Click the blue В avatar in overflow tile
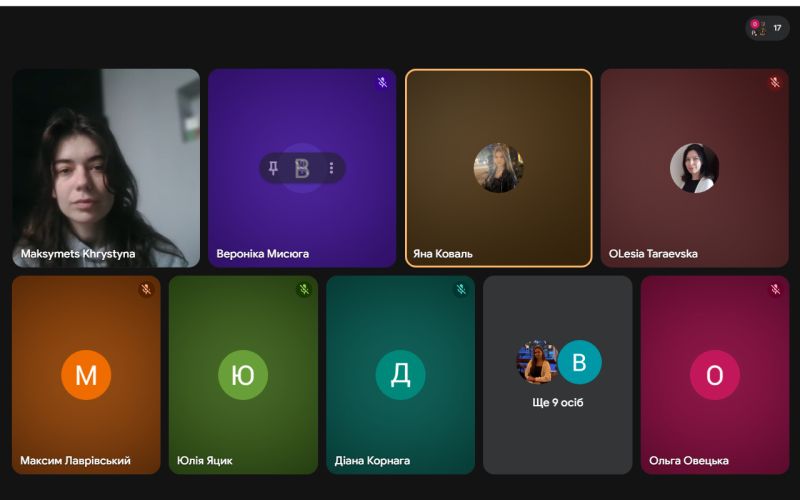 (579, 362)
